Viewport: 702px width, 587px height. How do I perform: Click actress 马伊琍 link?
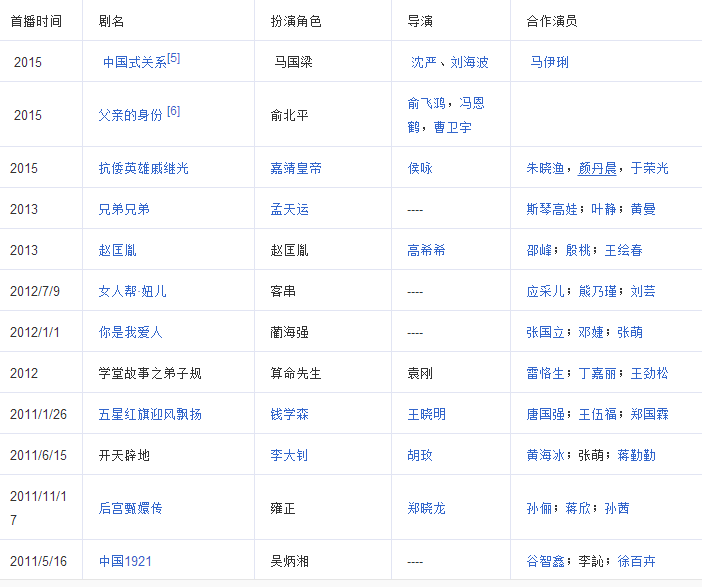tap(548, 62)
